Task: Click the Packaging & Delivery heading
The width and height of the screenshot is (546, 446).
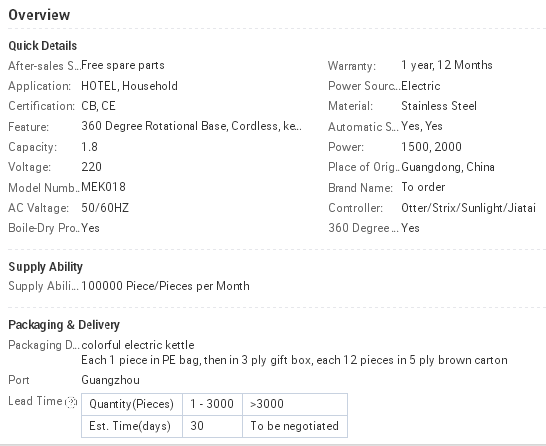Action: pyautogui.click(x=64, y=324)
